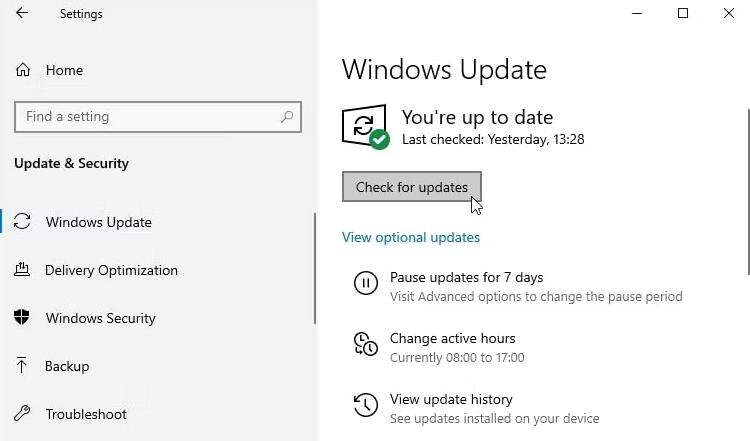Go to the Troubleshoot page
750x441 pixels.
(x=86, y=414)
